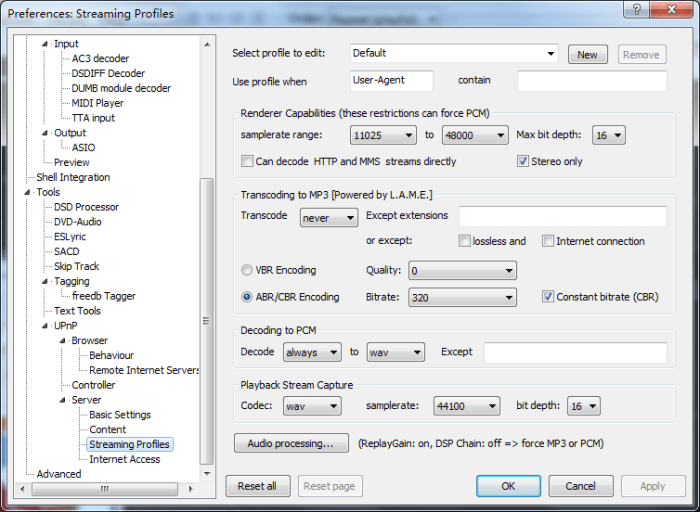Screen dimensions: 700x512
Task: Click the contain text field
Action: point(592,81)
